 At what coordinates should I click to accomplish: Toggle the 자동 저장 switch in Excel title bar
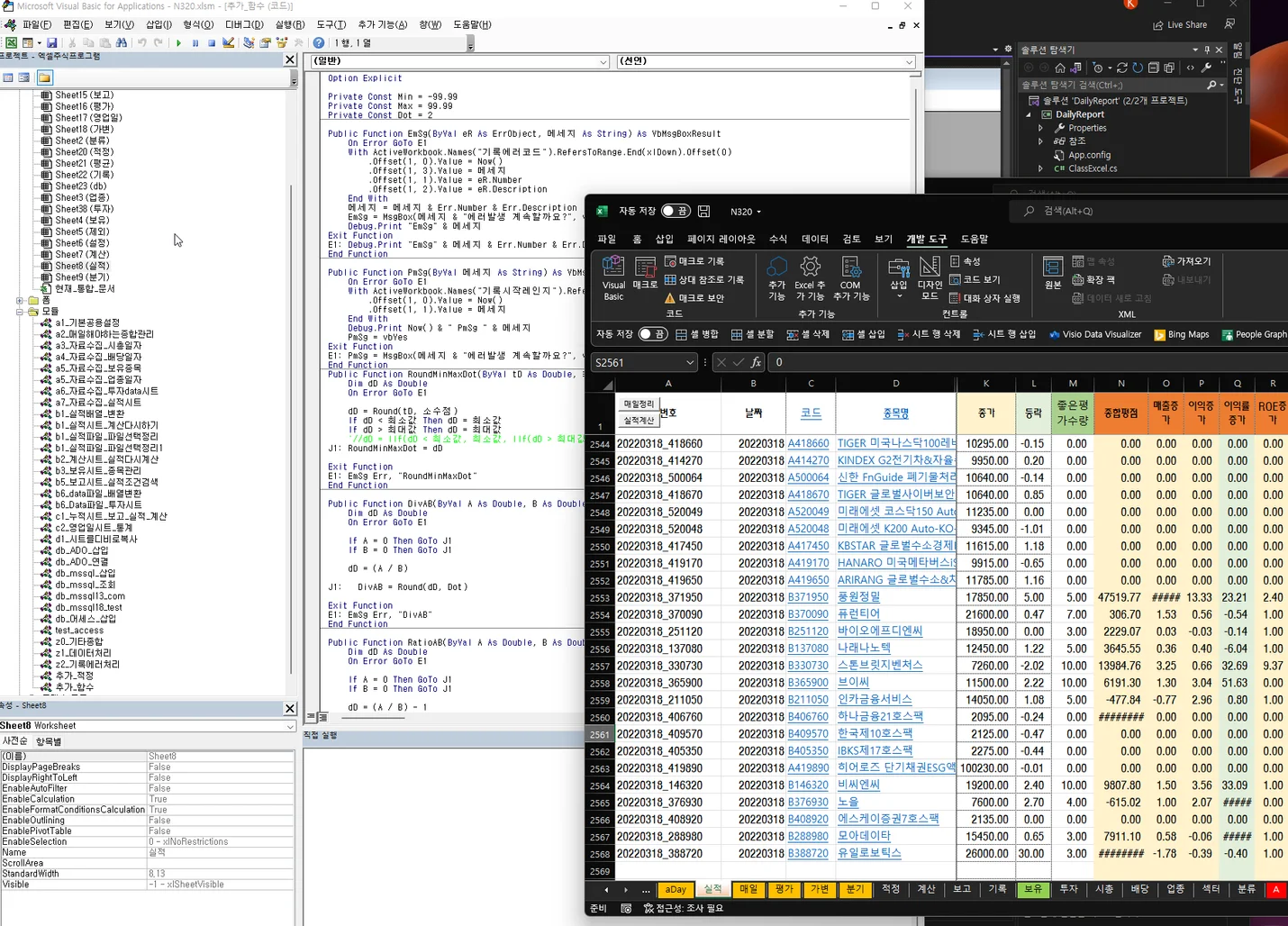[x=676, y=211]
